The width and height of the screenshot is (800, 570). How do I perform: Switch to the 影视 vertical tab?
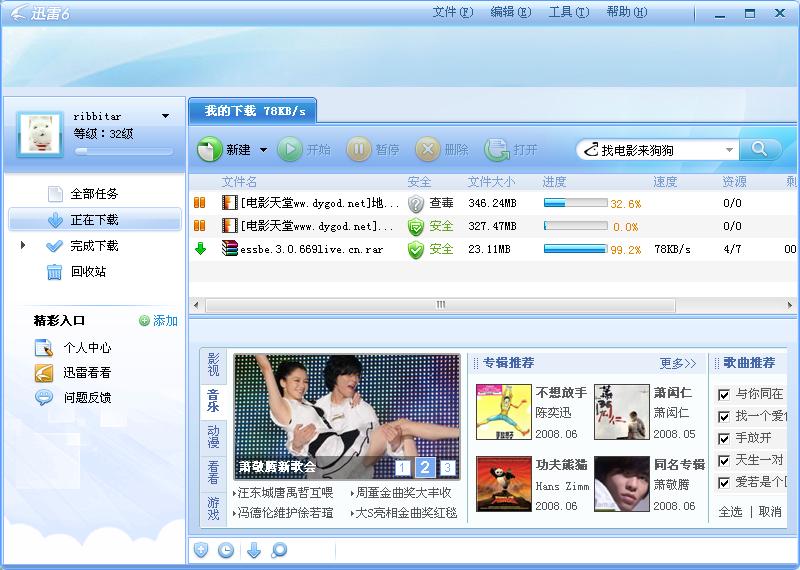[x=213, y=365]
